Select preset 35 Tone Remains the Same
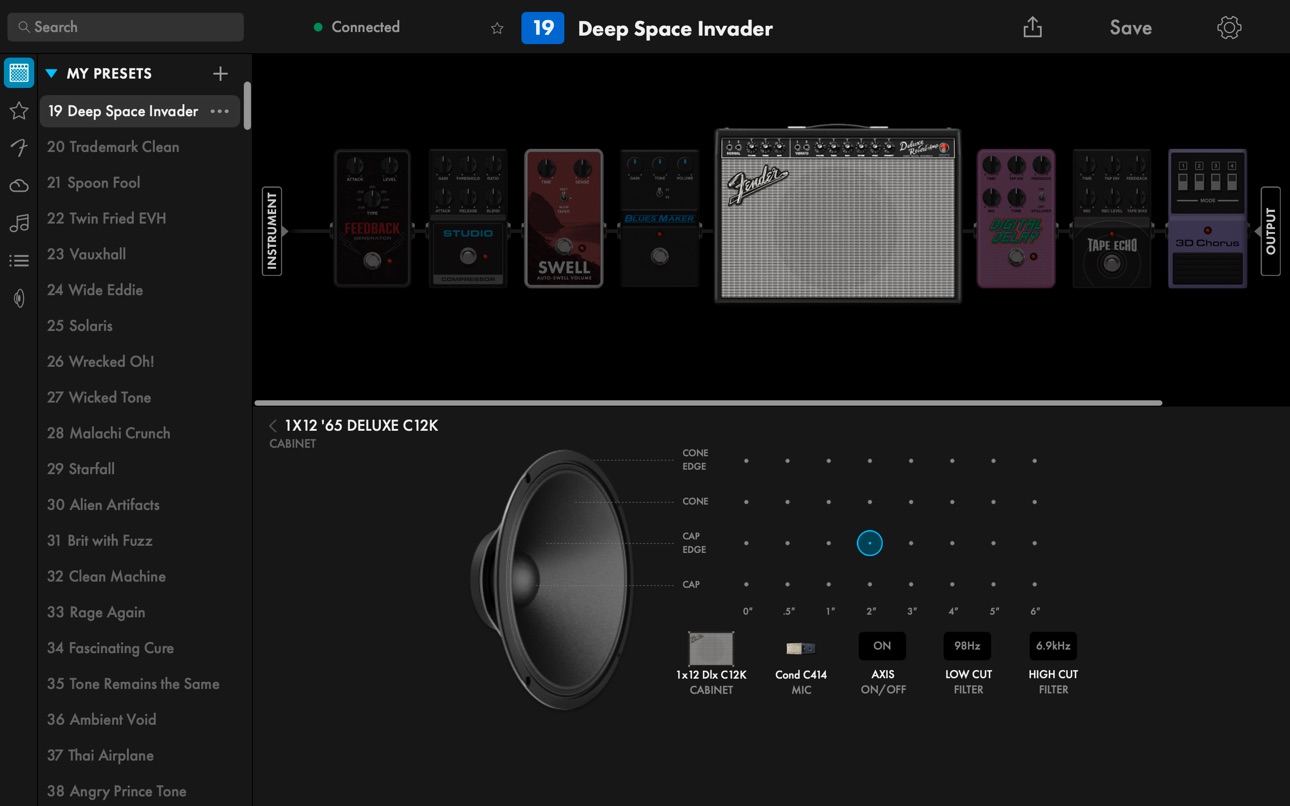The image size is (1290, 806). [140, 684]
